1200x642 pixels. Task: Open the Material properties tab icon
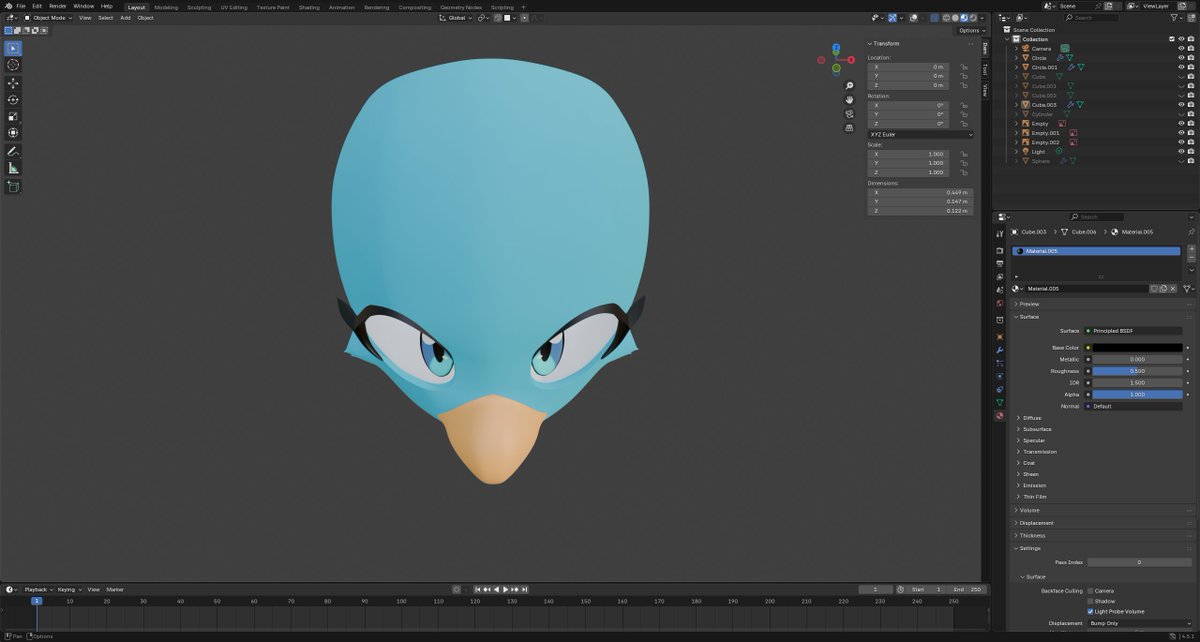click(999, 416)
